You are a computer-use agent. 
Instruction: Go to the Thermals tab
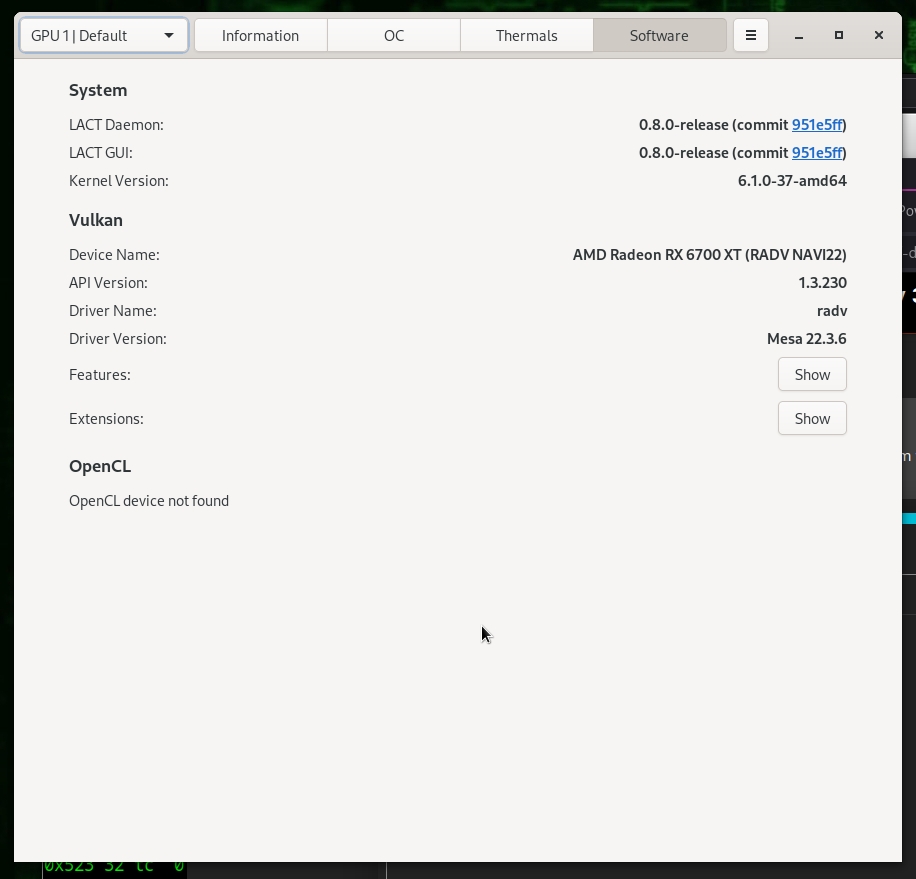click(x=526, y=35)
